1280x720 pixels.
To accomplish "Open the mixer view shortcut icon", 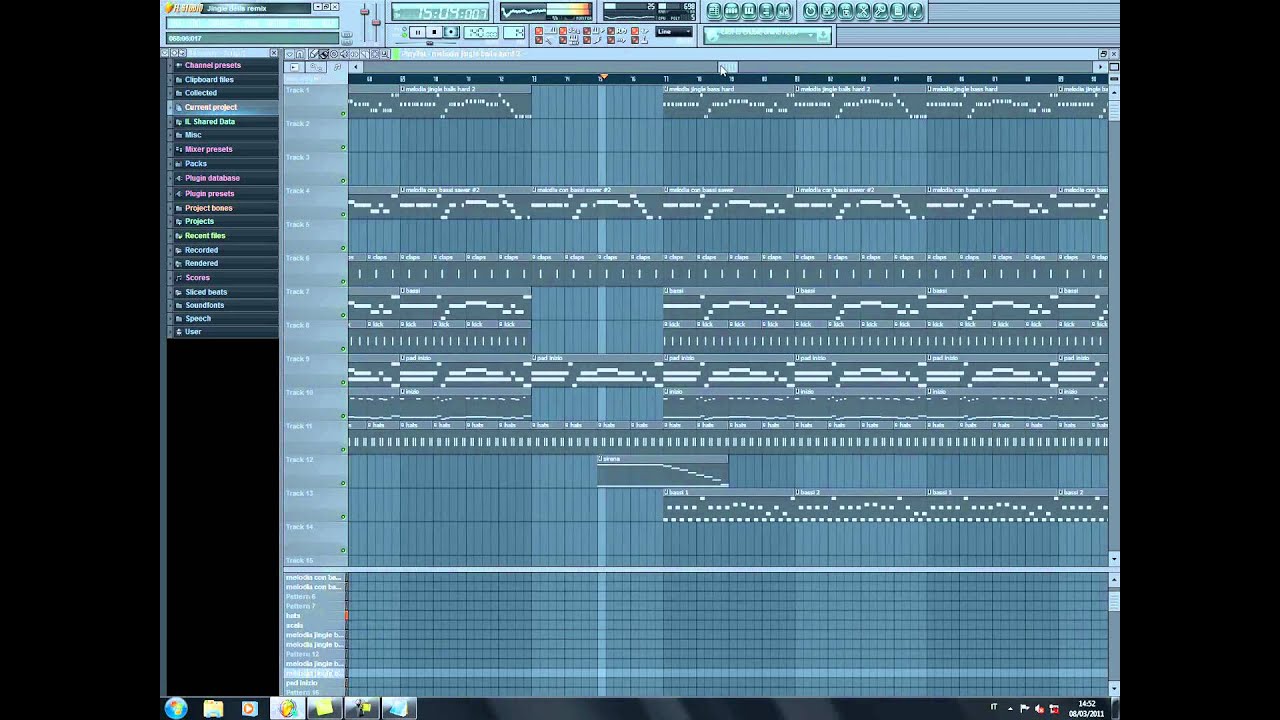I will click(x=784, y=11).
